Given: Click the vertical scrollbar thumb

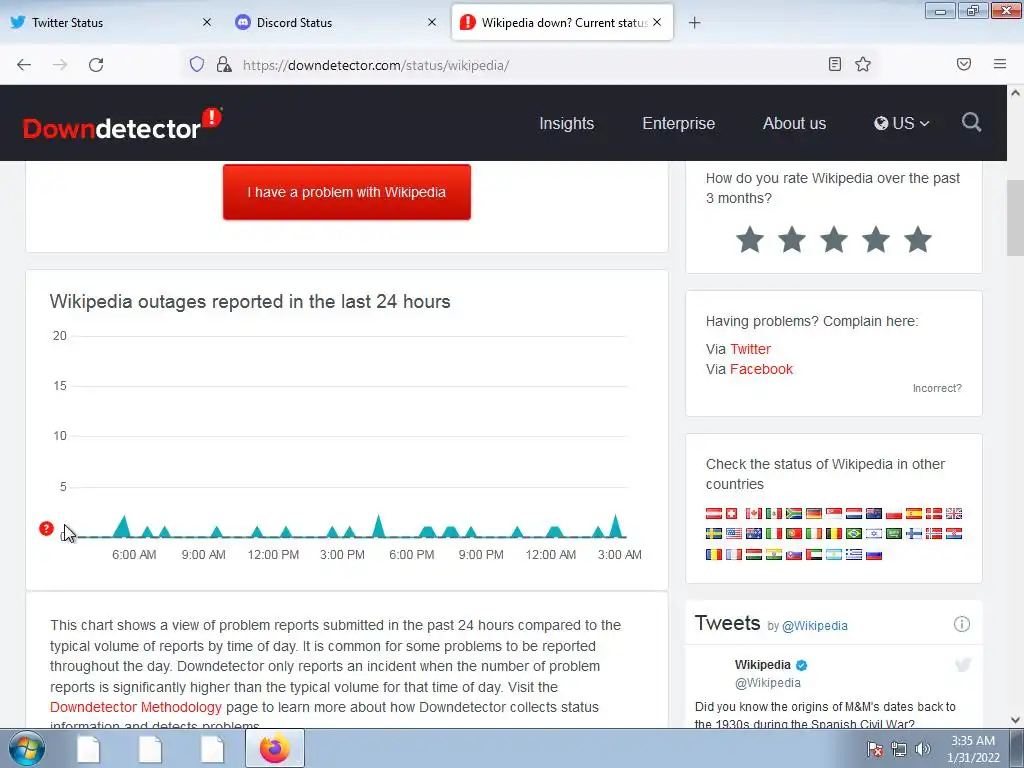Looking at the screenshot, I should pos(1015,217).
